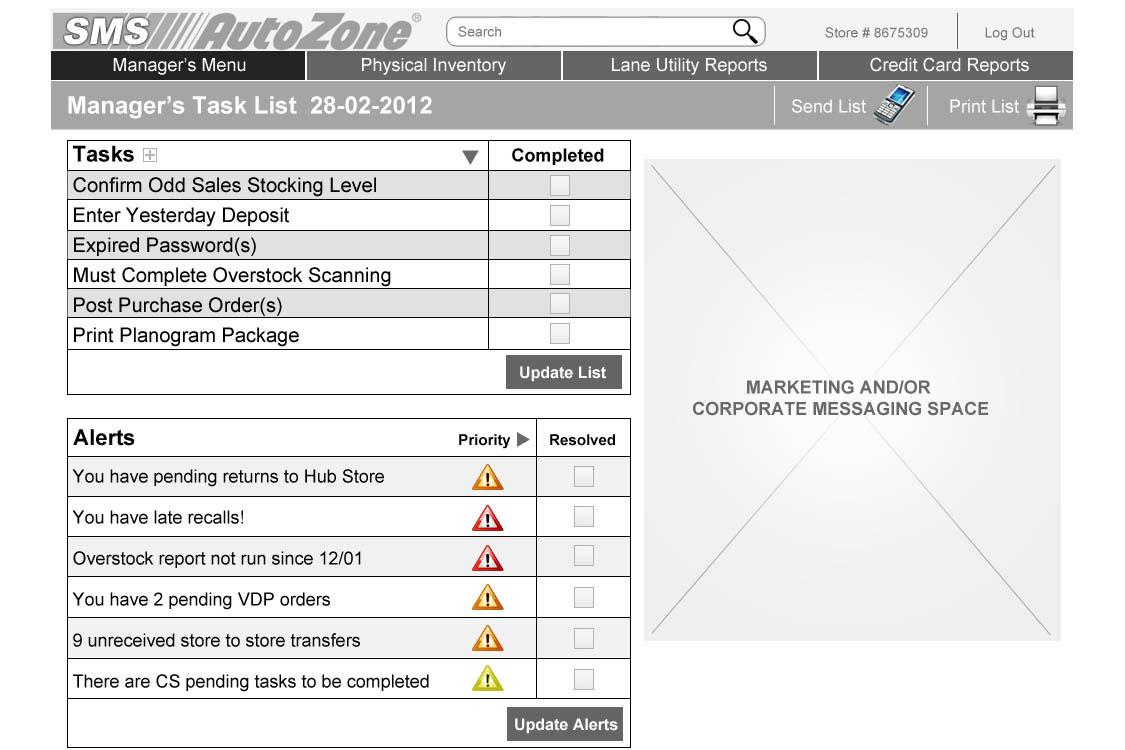The height and width of the screenshot is (750, 1125).
Task: Click the printer icon for Print List
Action: pos(1046,106)
